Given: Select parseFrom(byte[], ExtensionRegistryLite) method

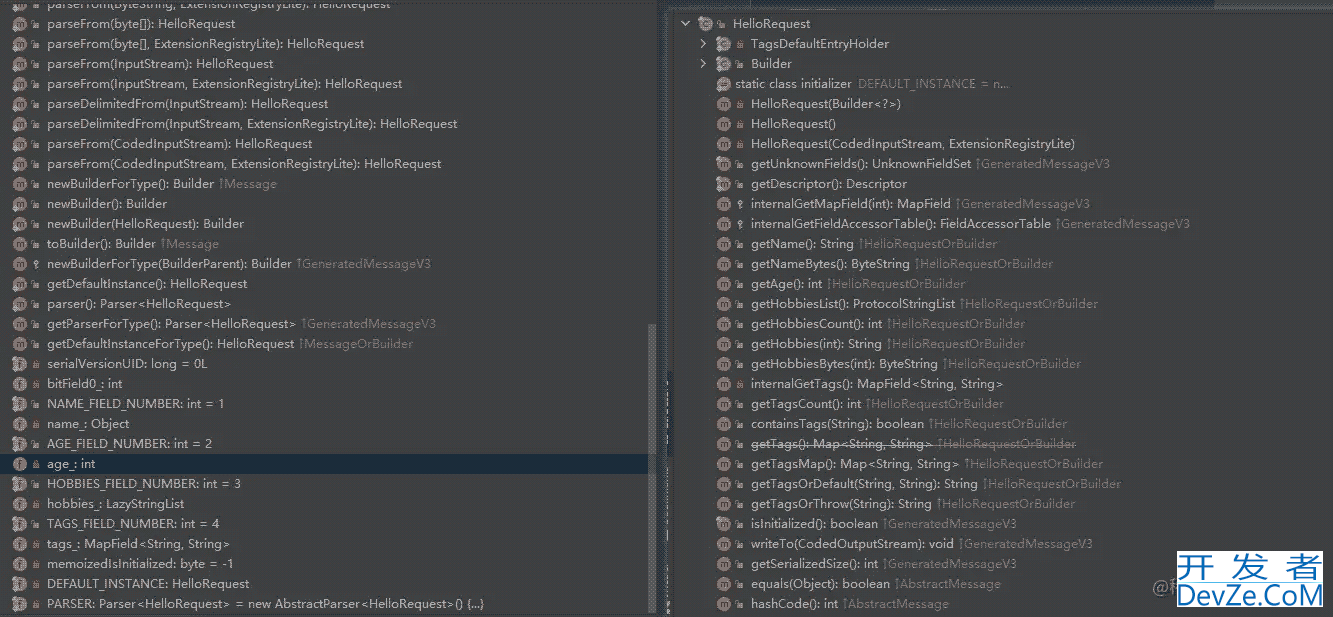Looking at the screenshot, I should (206, 43).
